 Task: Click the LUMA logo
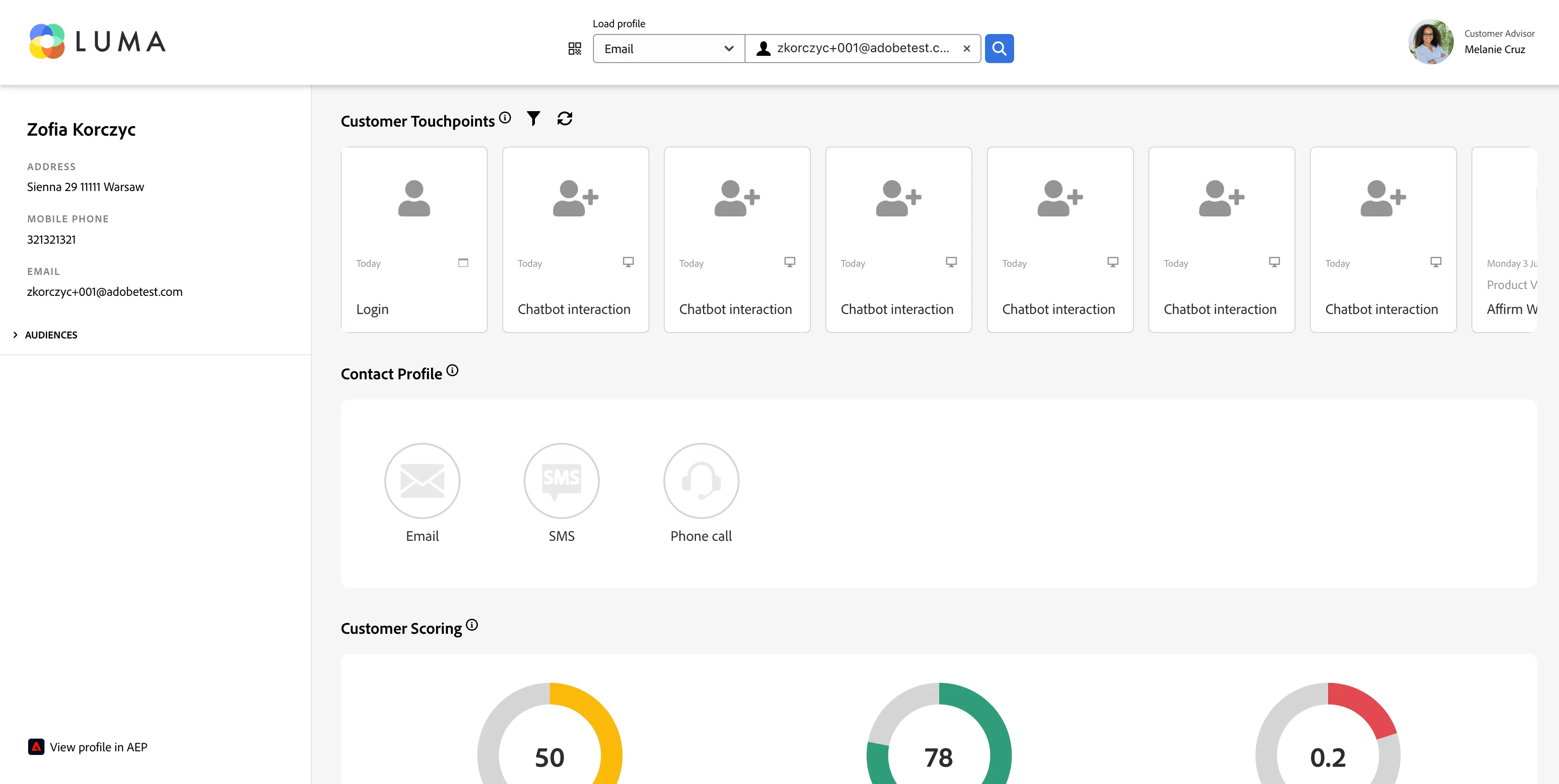pyautogui.click(x=98, y=41)
